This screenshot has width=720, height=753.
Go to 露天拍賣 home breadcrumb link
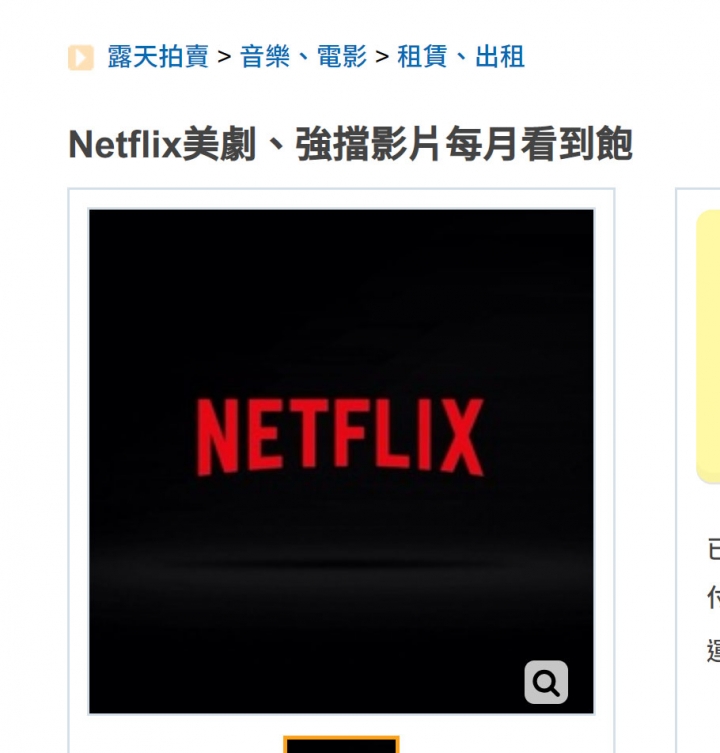click(x=158, y=57)
